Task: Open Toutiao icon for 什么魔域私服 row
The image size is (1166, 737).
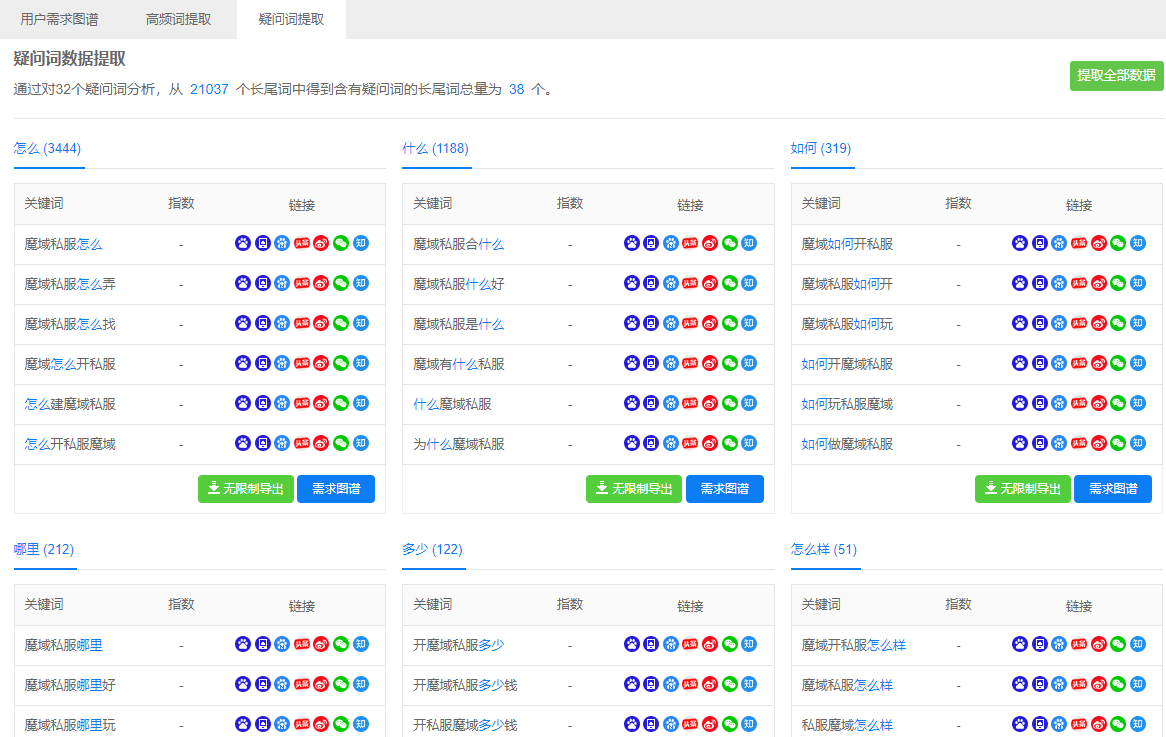Action: (690, 404)
